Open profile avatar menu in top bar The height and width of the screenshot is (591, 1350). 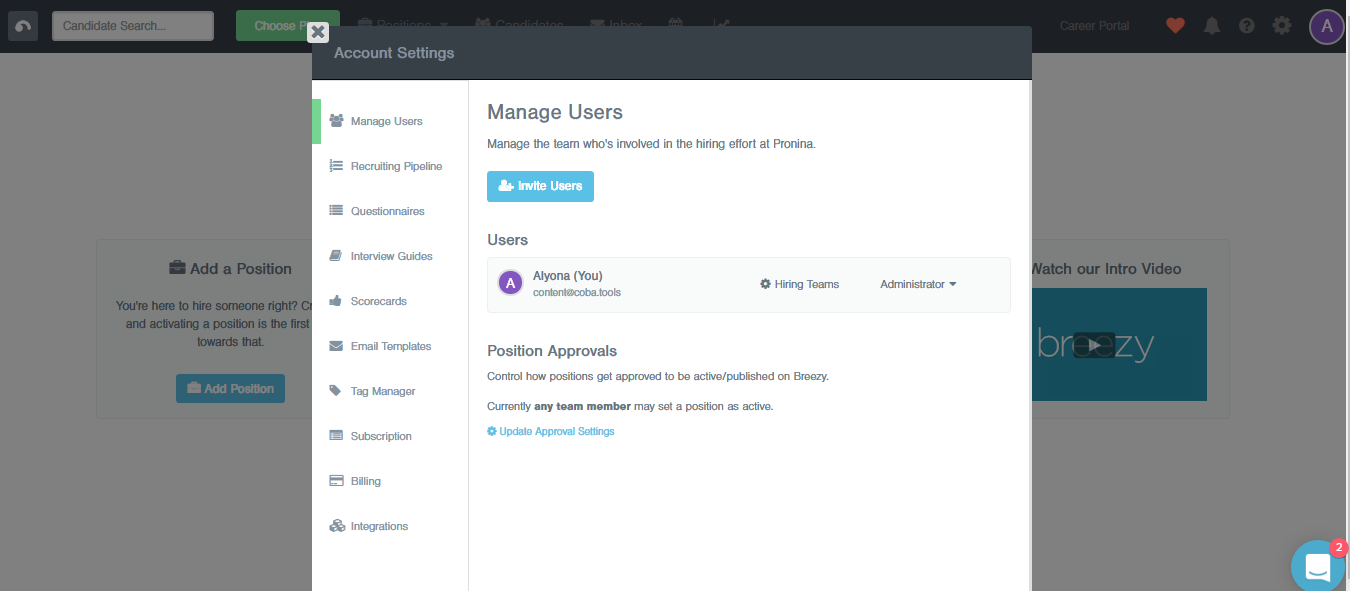(x=1326, y=26)
